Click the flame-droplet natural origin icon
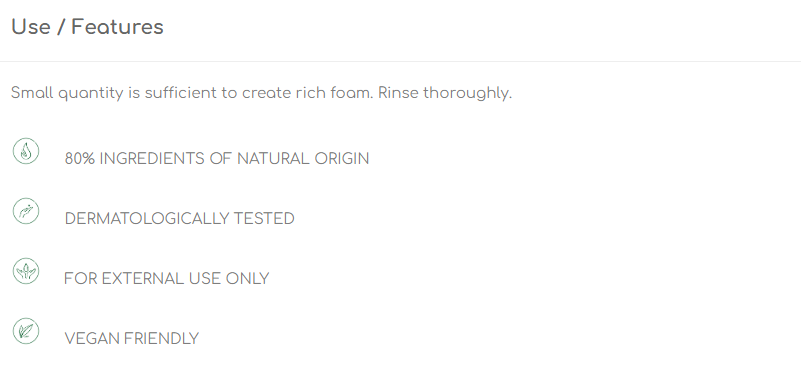 click(x=26, y=151)
